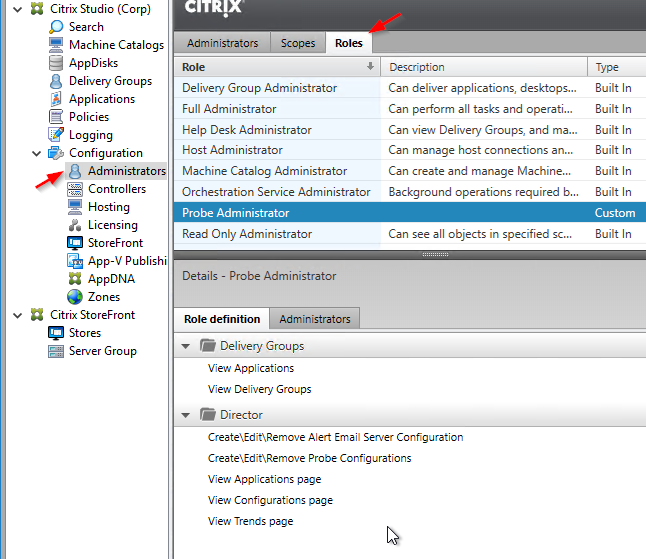Click Create\Edit\Remove Alert Email Server Configuration
Screen dimensions: 646x559
click(x=335, y=437)
